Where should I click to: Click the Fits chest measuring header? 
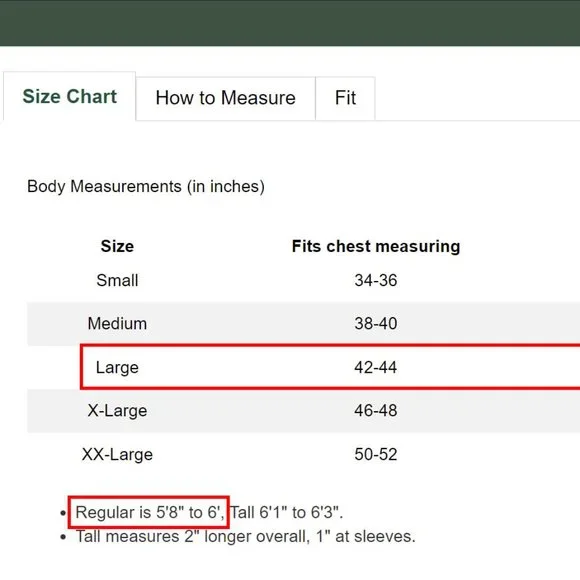coord(376,247)
